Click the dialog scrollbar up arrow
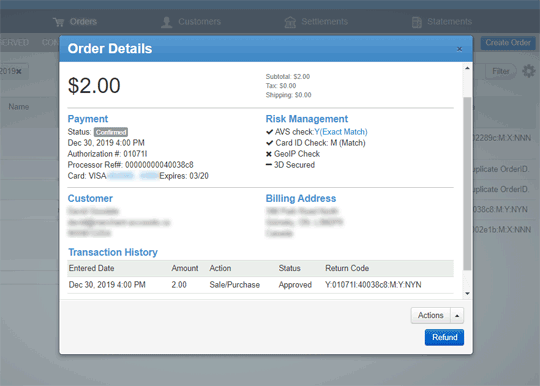540x386 pixels. tap(467, 68)
